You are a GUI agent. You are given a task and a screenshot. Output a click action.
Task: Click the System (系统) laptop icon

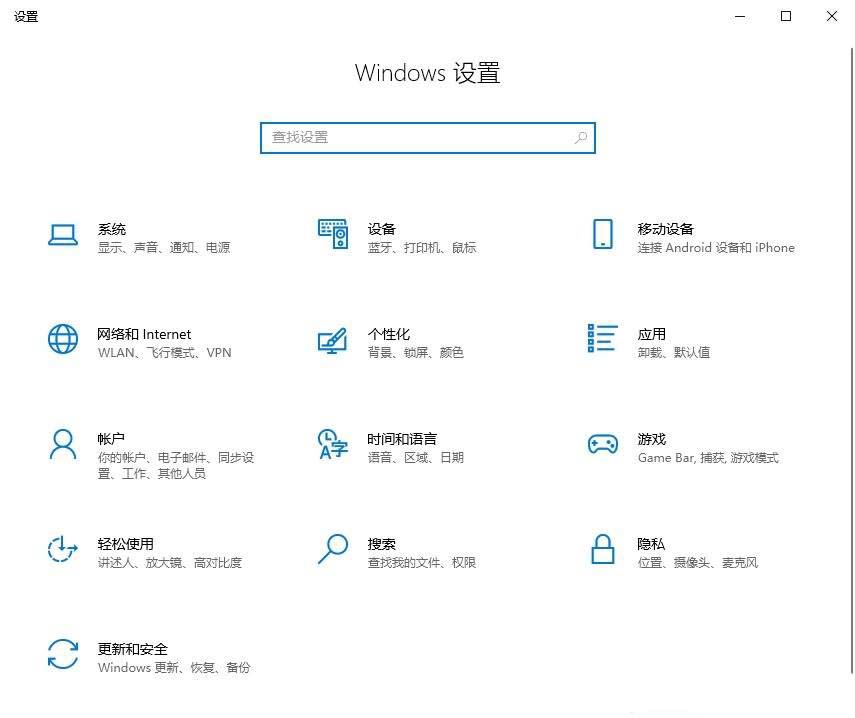pos(63,235)
